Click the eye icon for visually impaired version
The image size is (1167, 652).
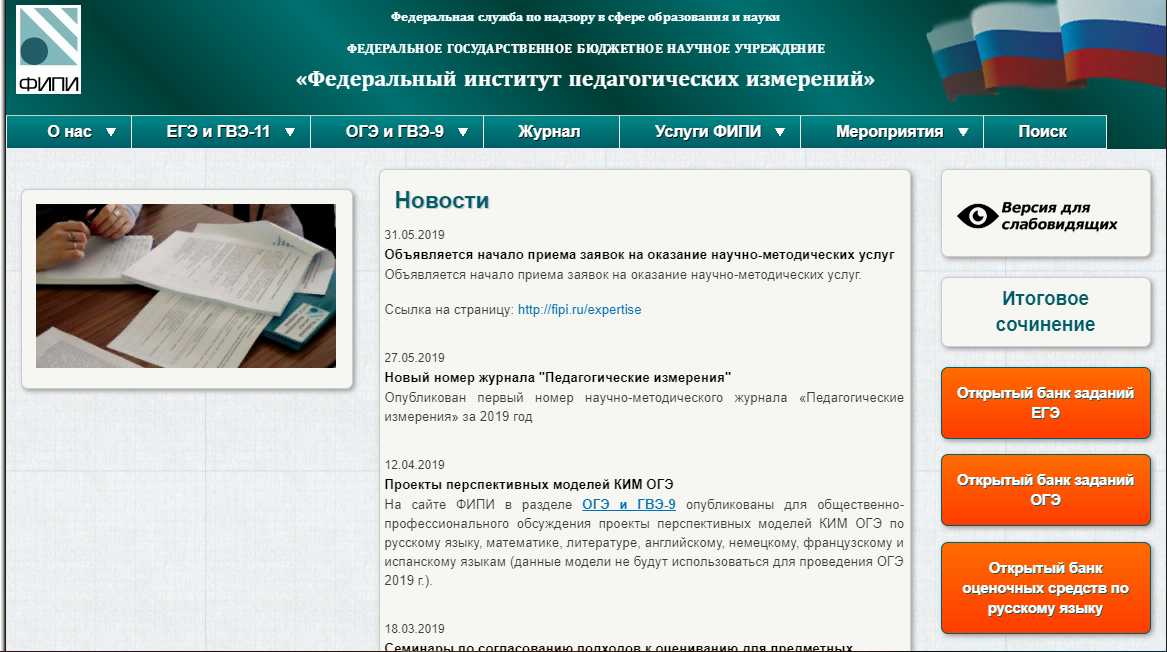(976, 216)
